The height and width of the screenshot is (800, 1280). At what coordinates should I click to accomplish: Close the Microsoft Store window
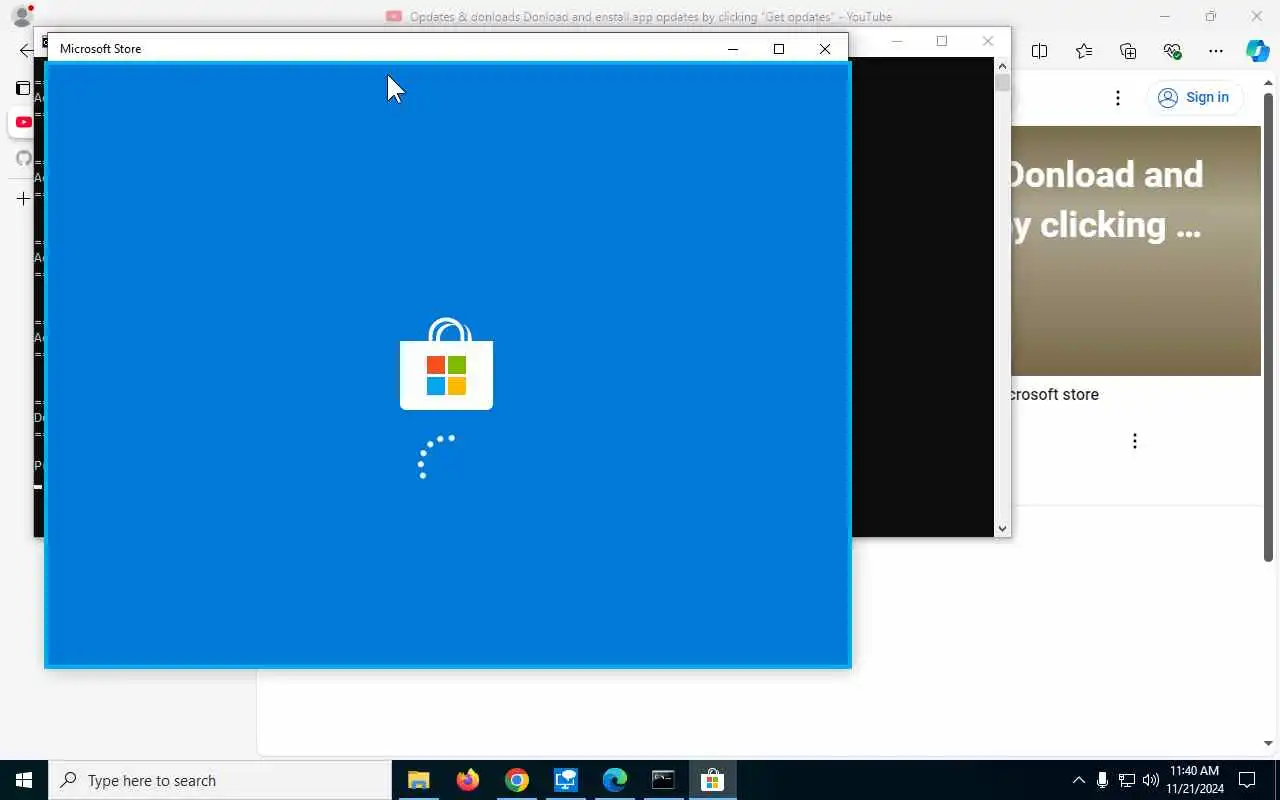(x=825, y=49)
